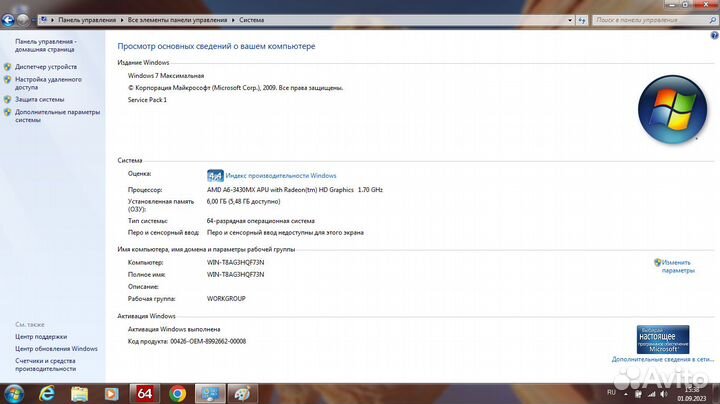
Task: Click the RU language indicator
Action: tap(611, 393)
